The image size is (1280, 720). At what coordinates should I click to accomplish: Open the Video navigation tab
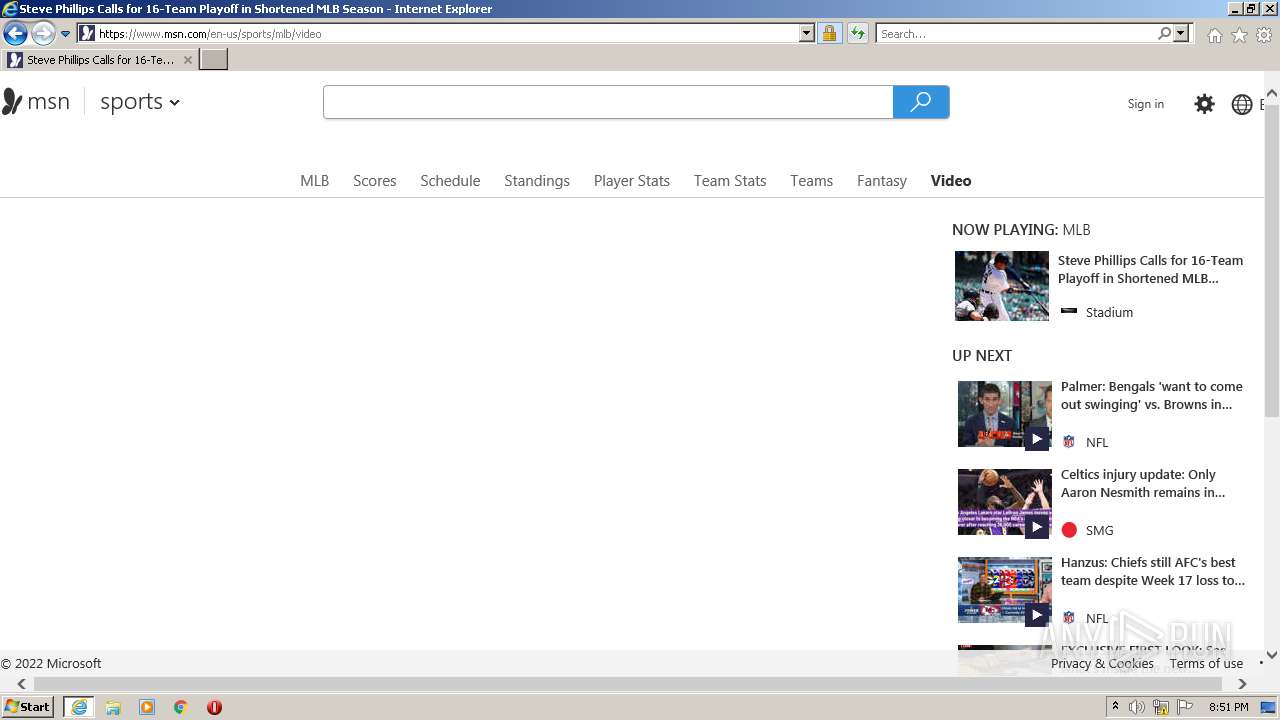[950, 180]
